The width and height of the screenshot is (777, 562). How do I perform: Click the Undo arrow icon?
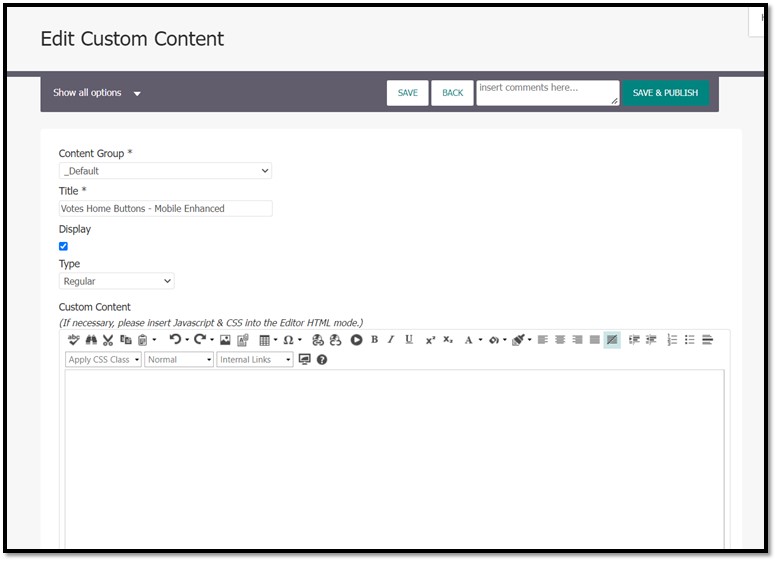click(x=175, y=340)
